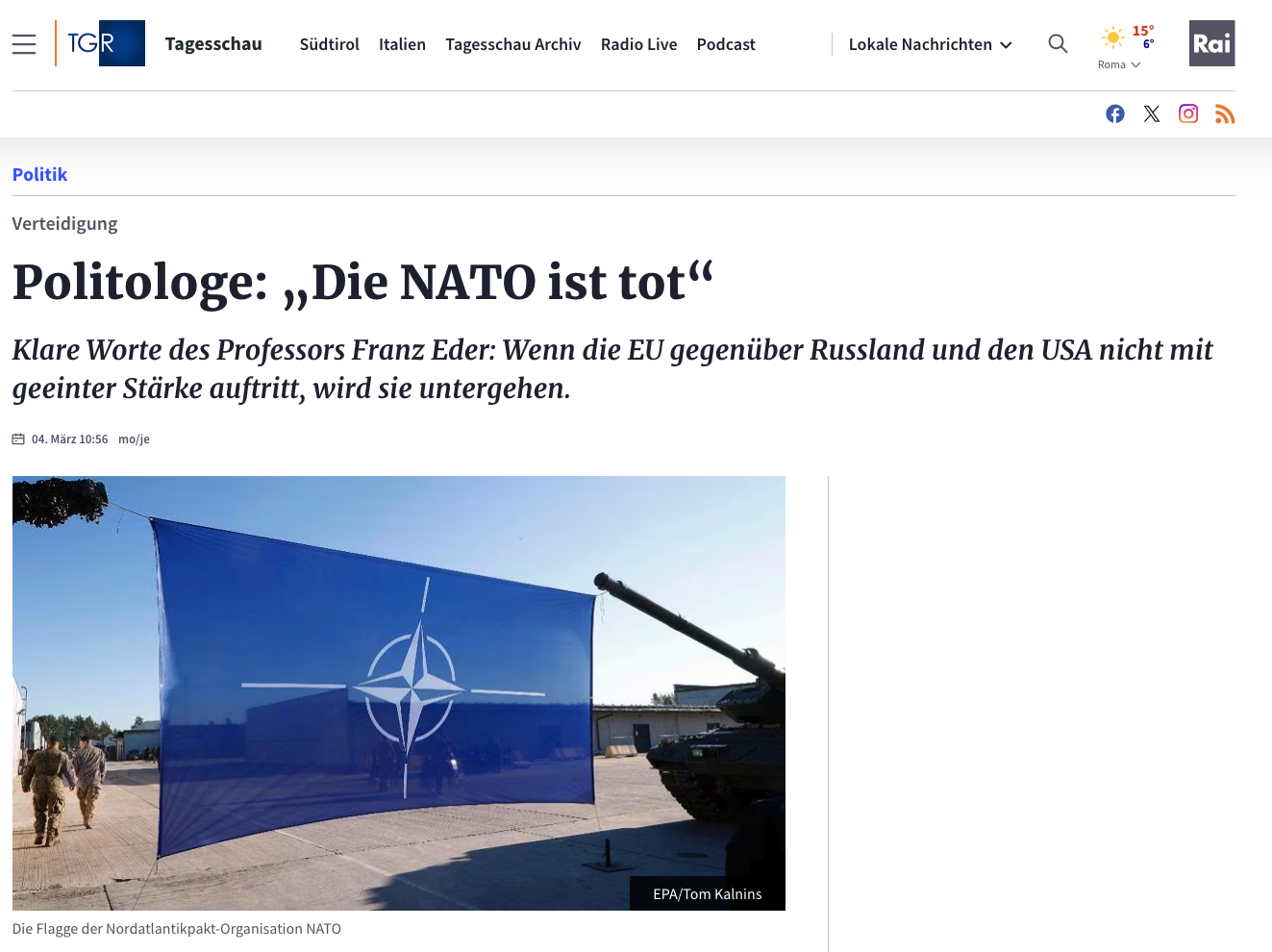Click the TGR logo
Image resolution: width=1272 pixels, height=952 pixels.
pos(101,43)
